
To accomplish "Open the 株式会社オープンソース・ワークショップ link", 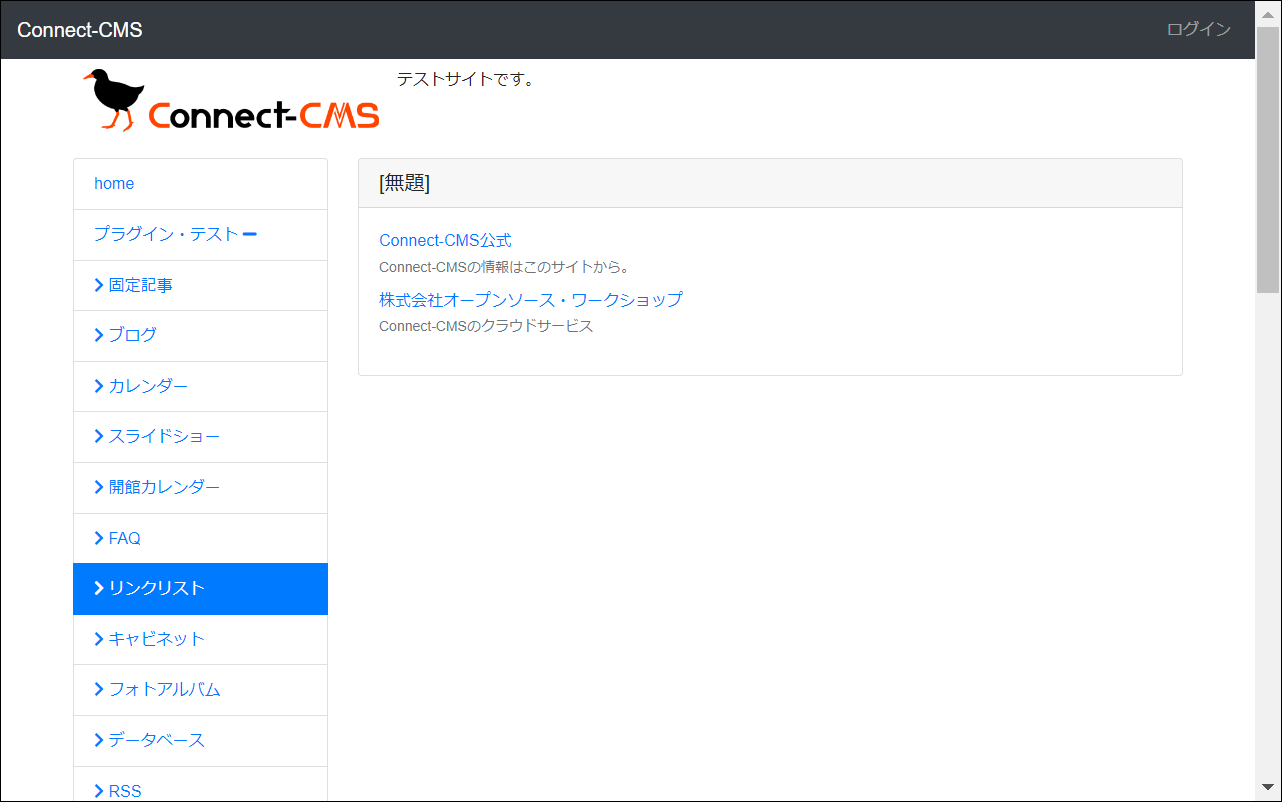I will click(531, 300).
